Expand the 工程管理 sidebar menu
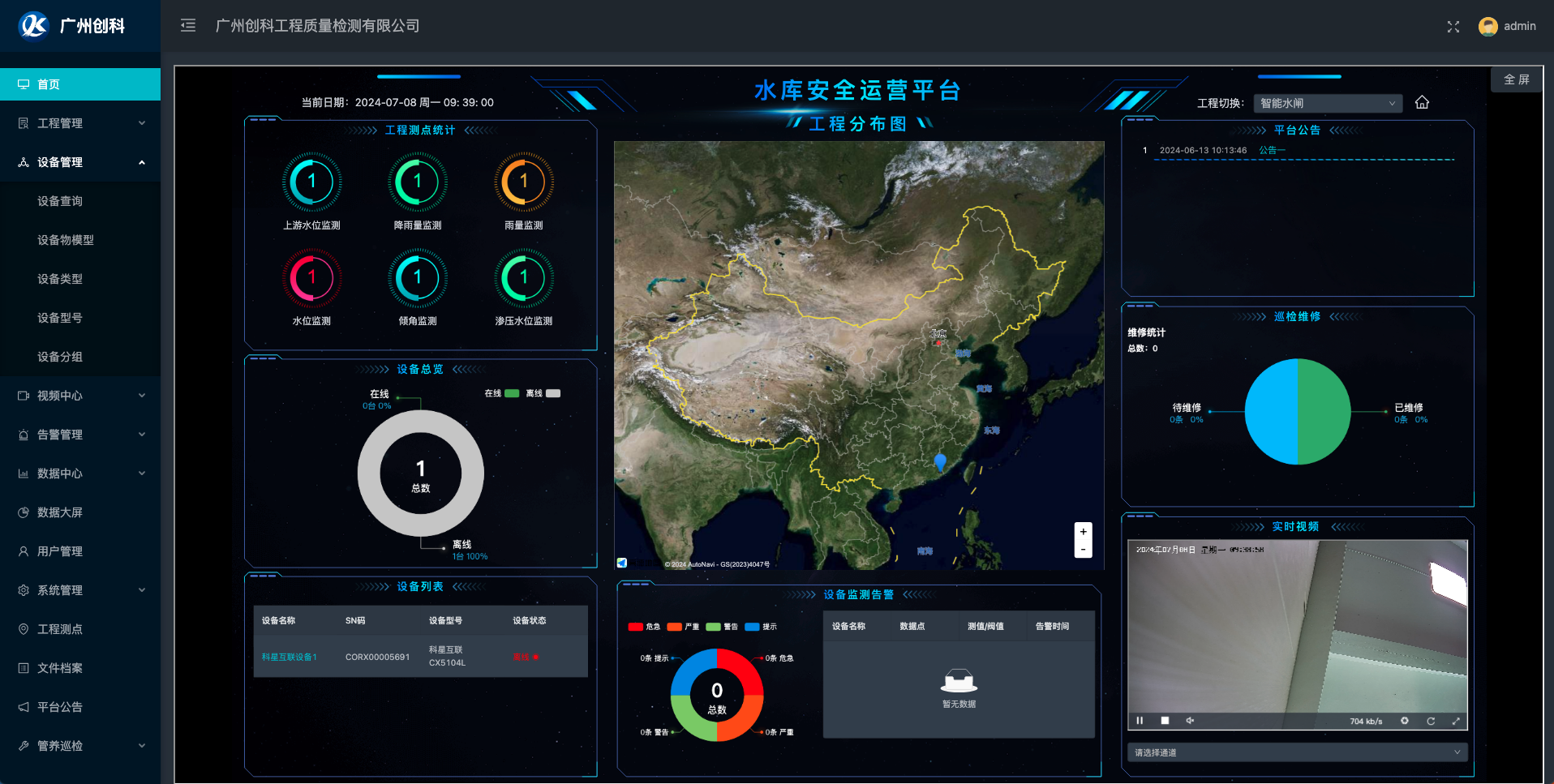The image size is (1554, 784). point(80,123)
